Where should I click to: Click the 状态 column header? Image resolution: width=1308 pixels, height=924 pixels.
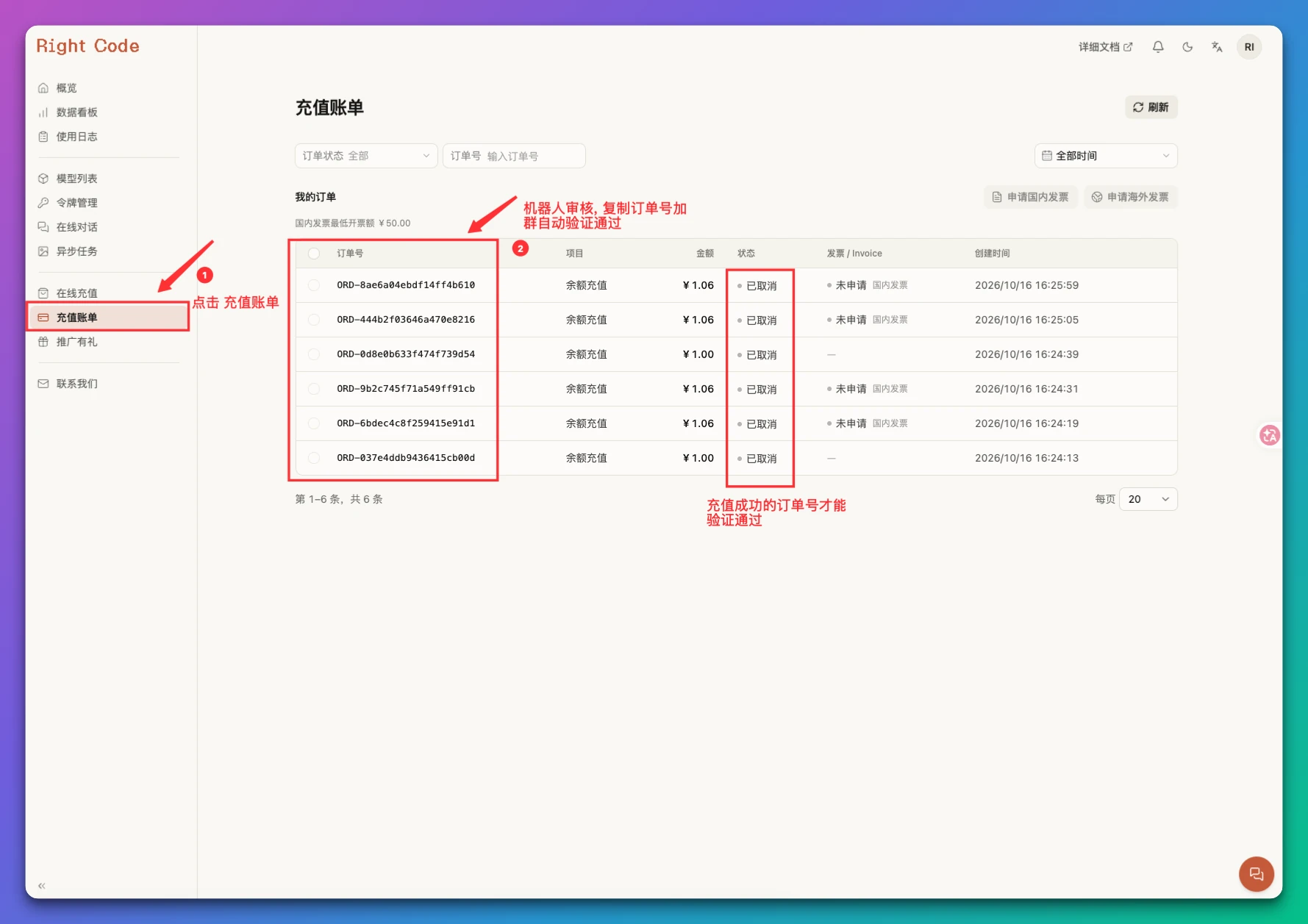(746, 254)
